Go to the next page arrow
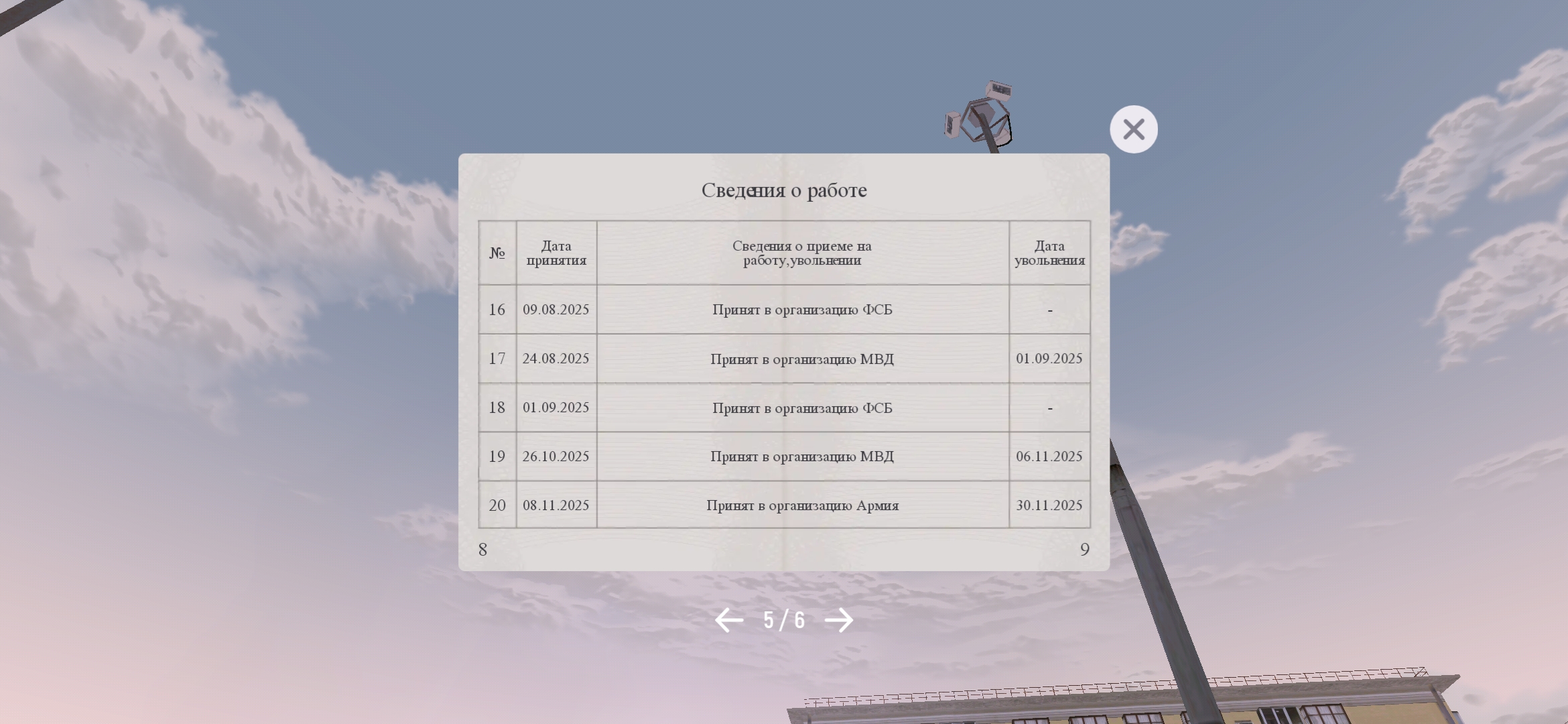 (839, 620)
